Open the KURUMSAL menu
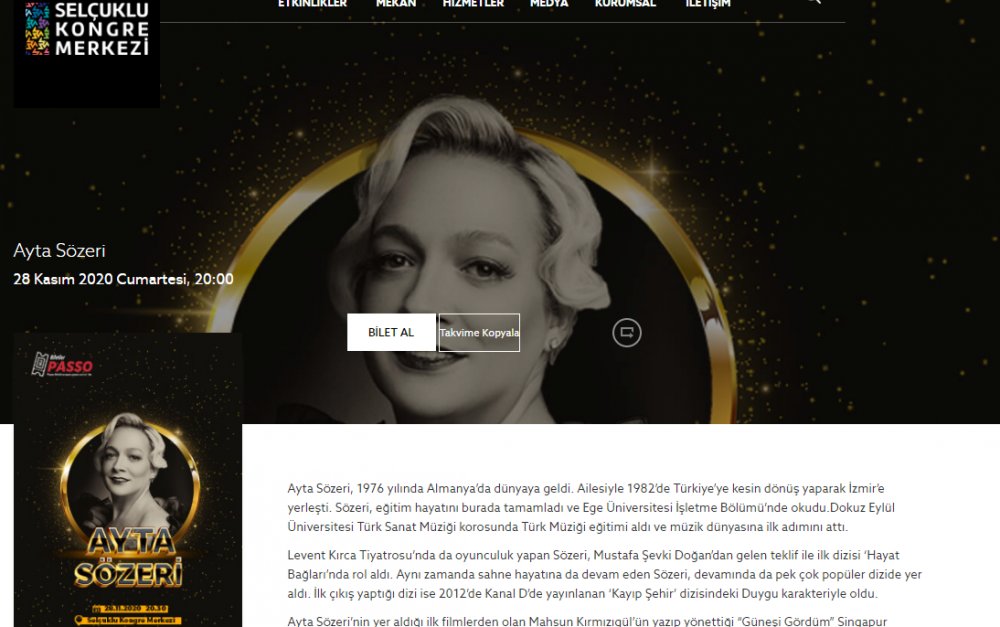 (x=626, y=3)
